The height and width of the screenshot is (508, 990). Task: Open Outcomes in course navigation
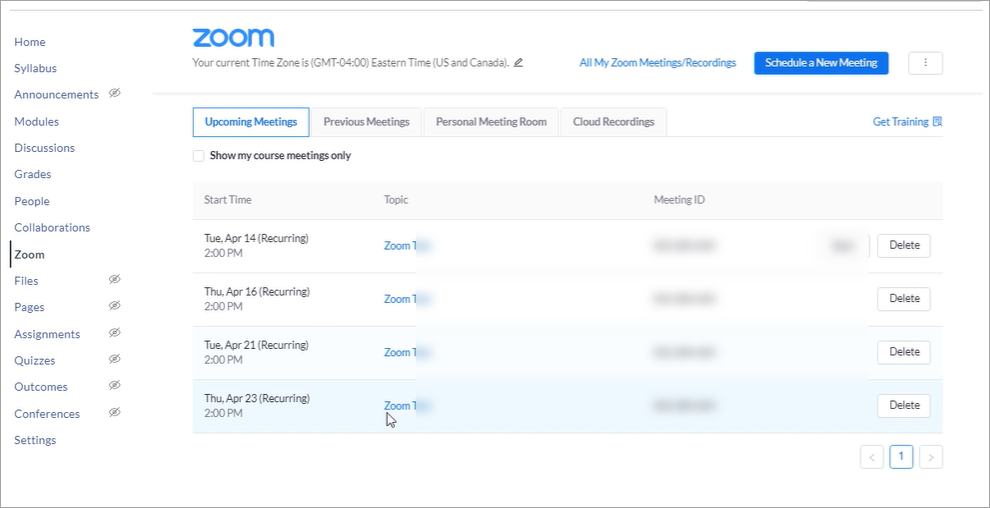point(40,387)
